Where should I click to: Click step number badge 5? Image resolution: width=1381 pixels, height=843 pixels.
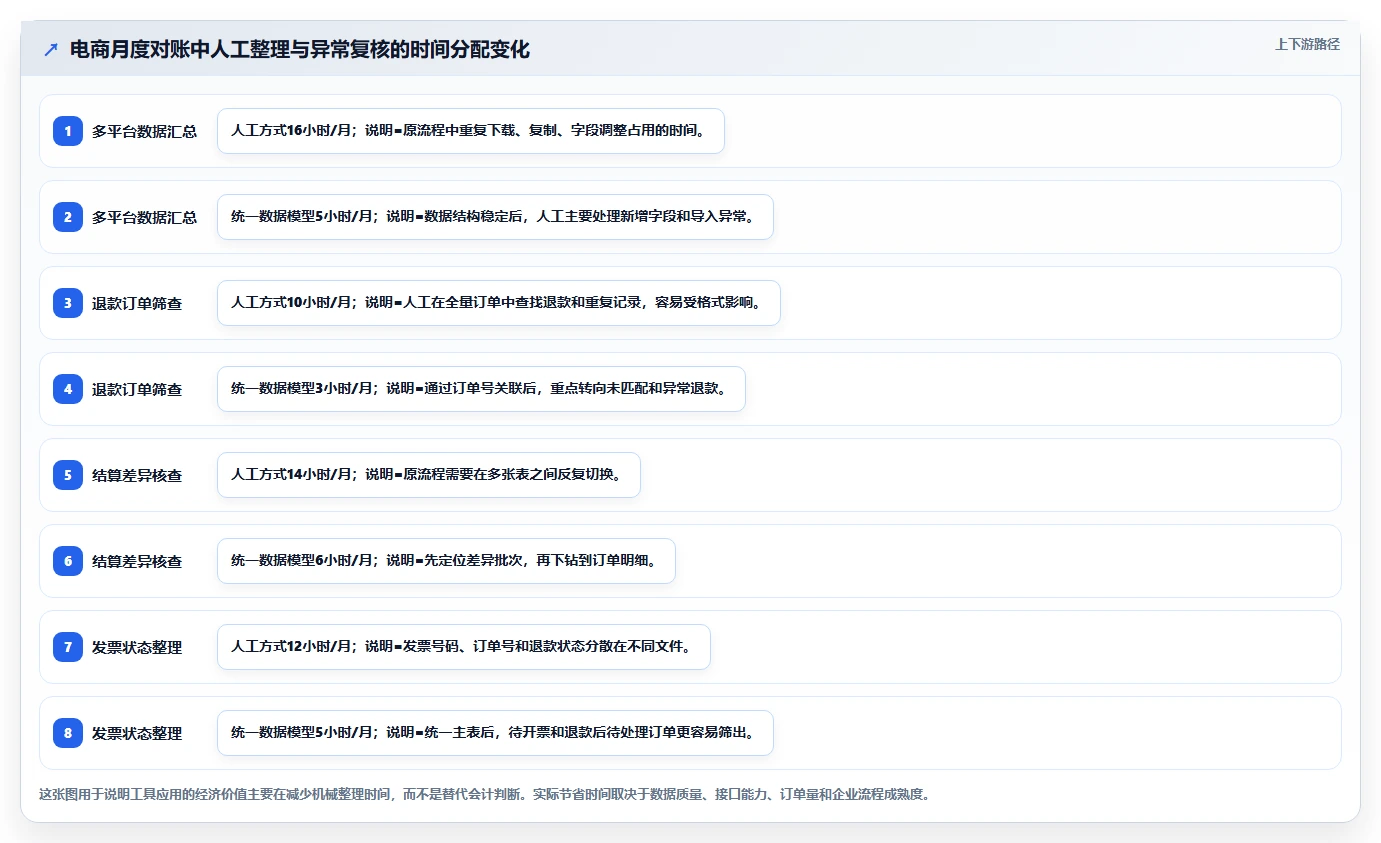68,475
